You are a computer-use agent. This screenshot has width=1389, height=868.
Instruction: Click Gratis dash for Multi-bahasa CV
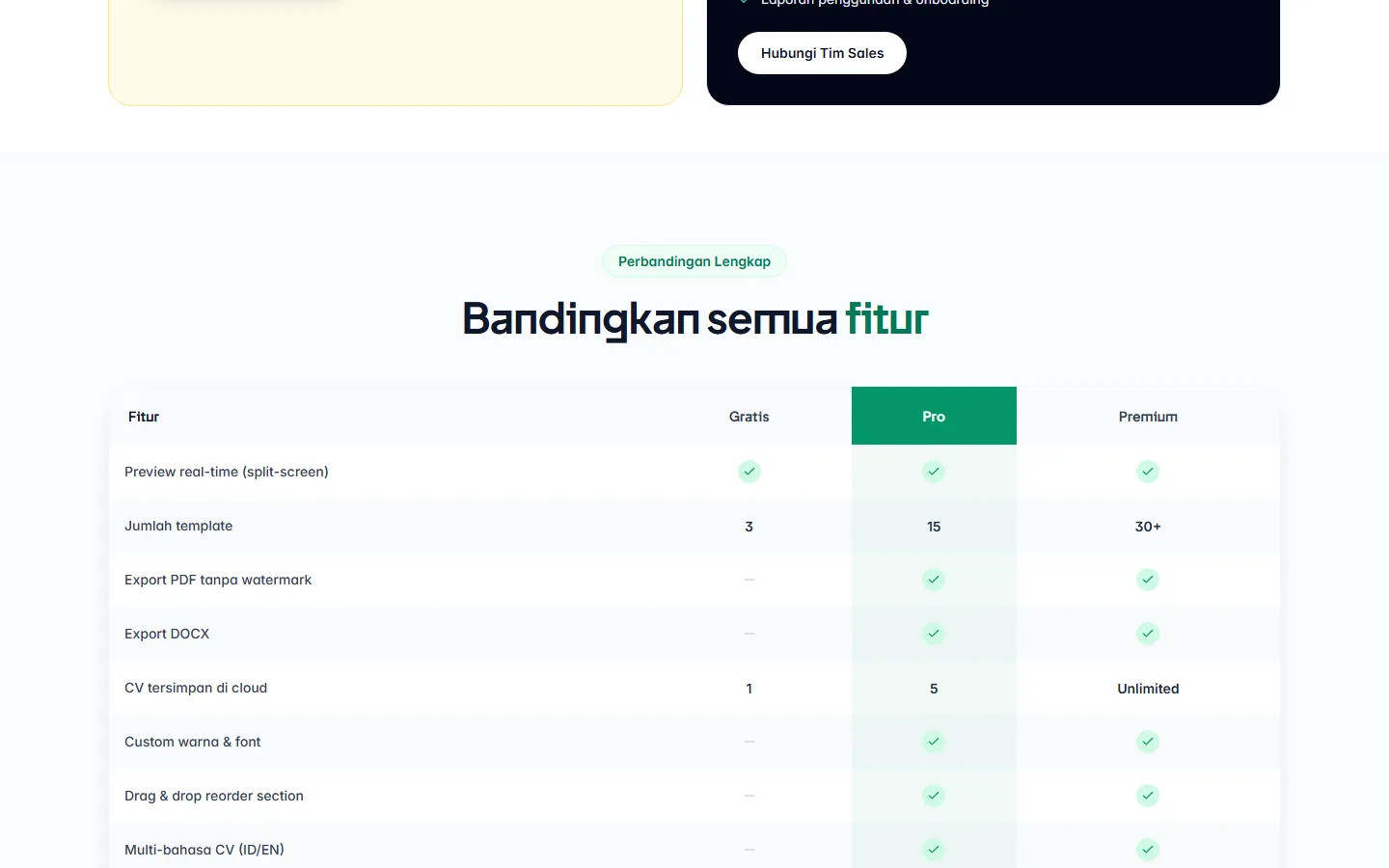[749, 850]
